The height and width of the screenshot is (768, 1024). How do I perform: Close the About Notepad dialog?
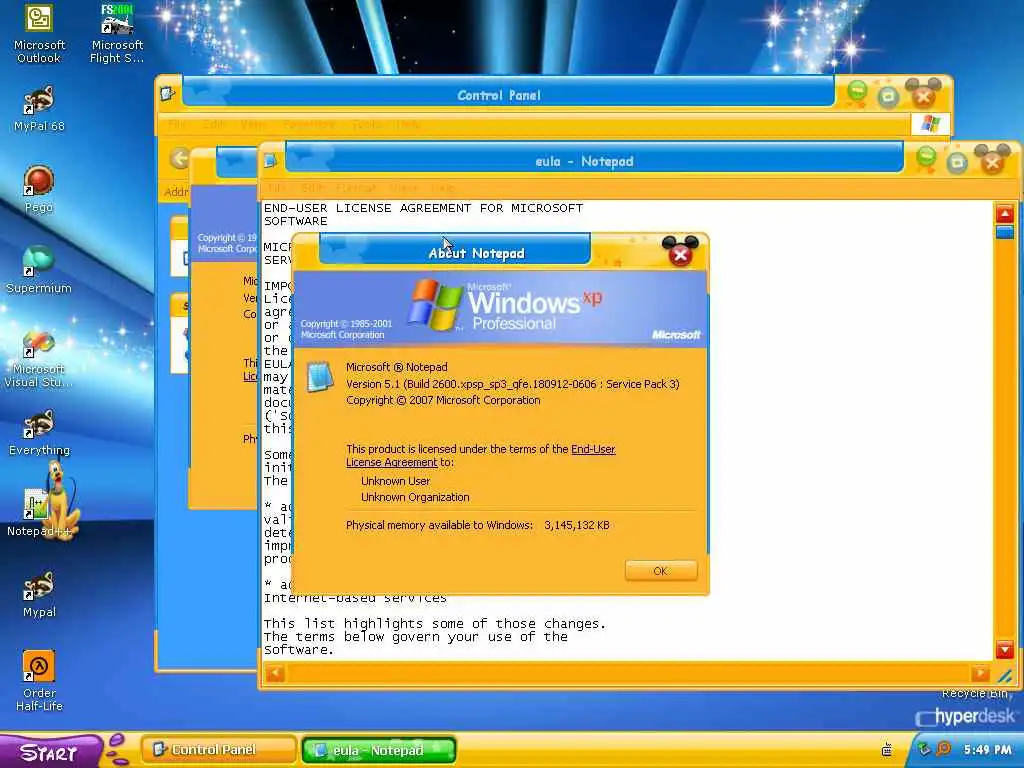680,253
